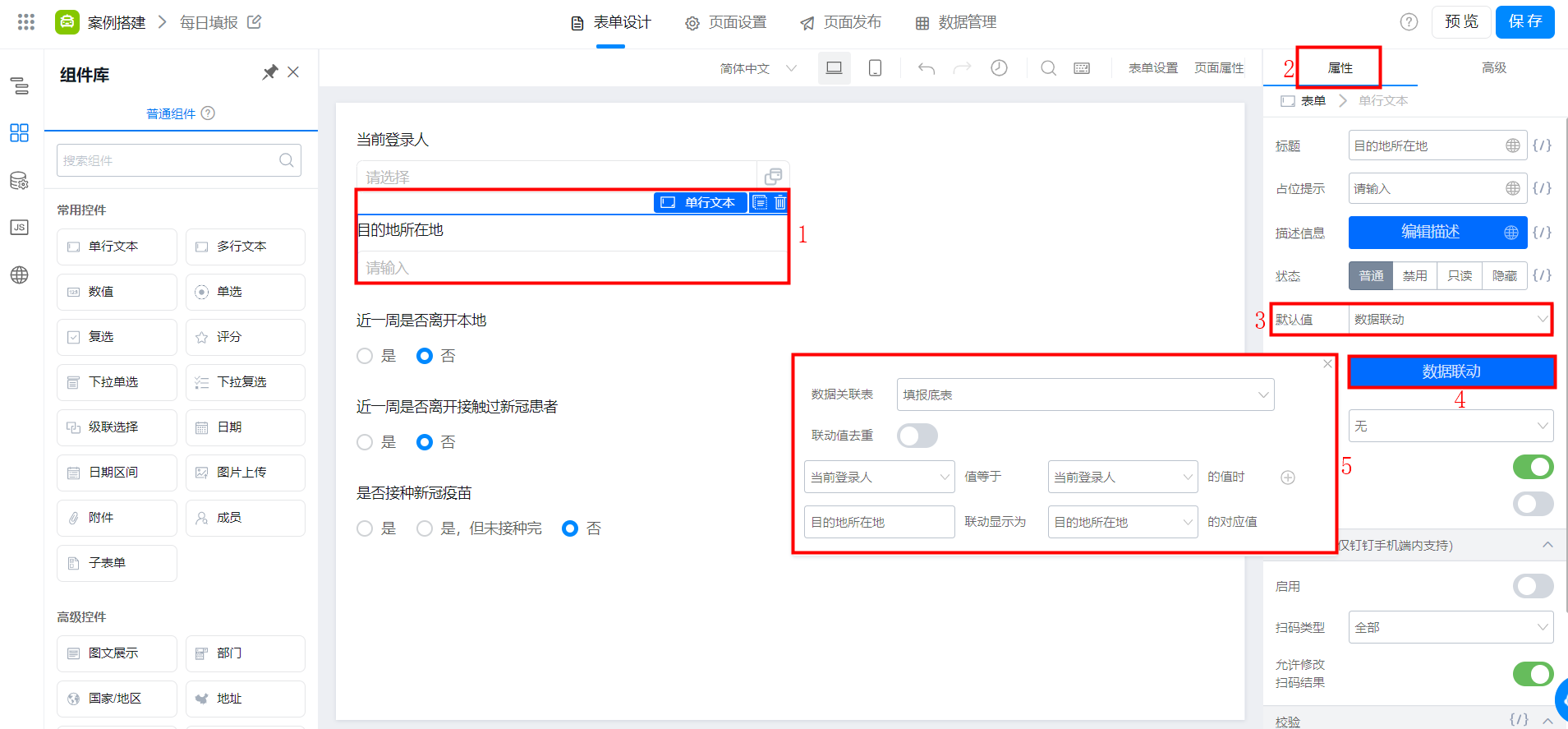
Task: Click the 保存 button
Action: tap(1524, 22)
